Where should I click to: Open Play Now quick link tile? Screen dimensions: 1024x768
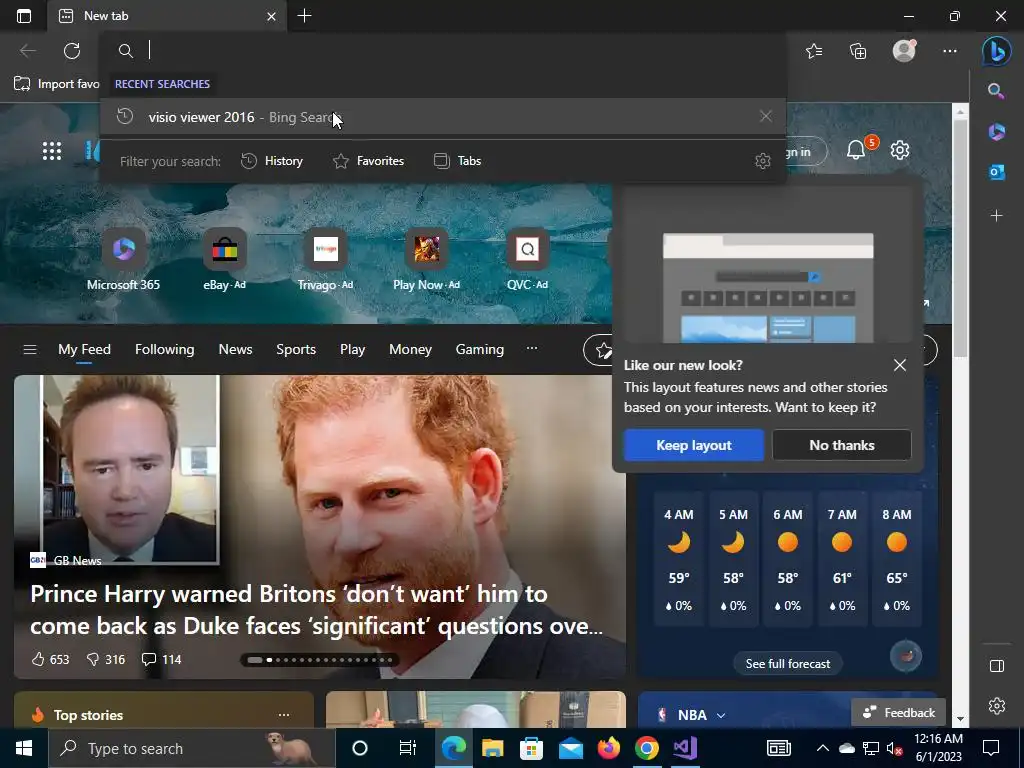click(x=426, y=259)
